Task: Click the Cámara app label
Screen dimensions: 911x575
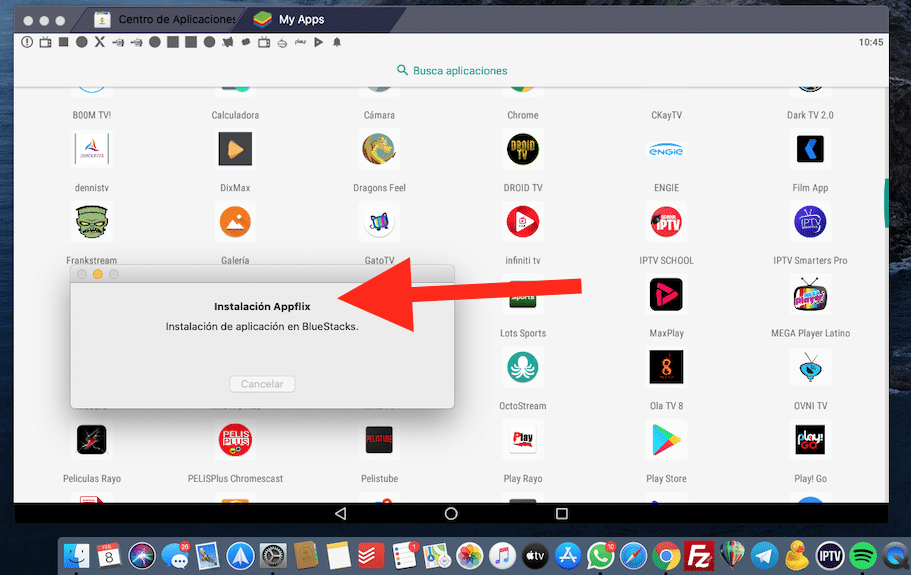Action: point(379,115)
